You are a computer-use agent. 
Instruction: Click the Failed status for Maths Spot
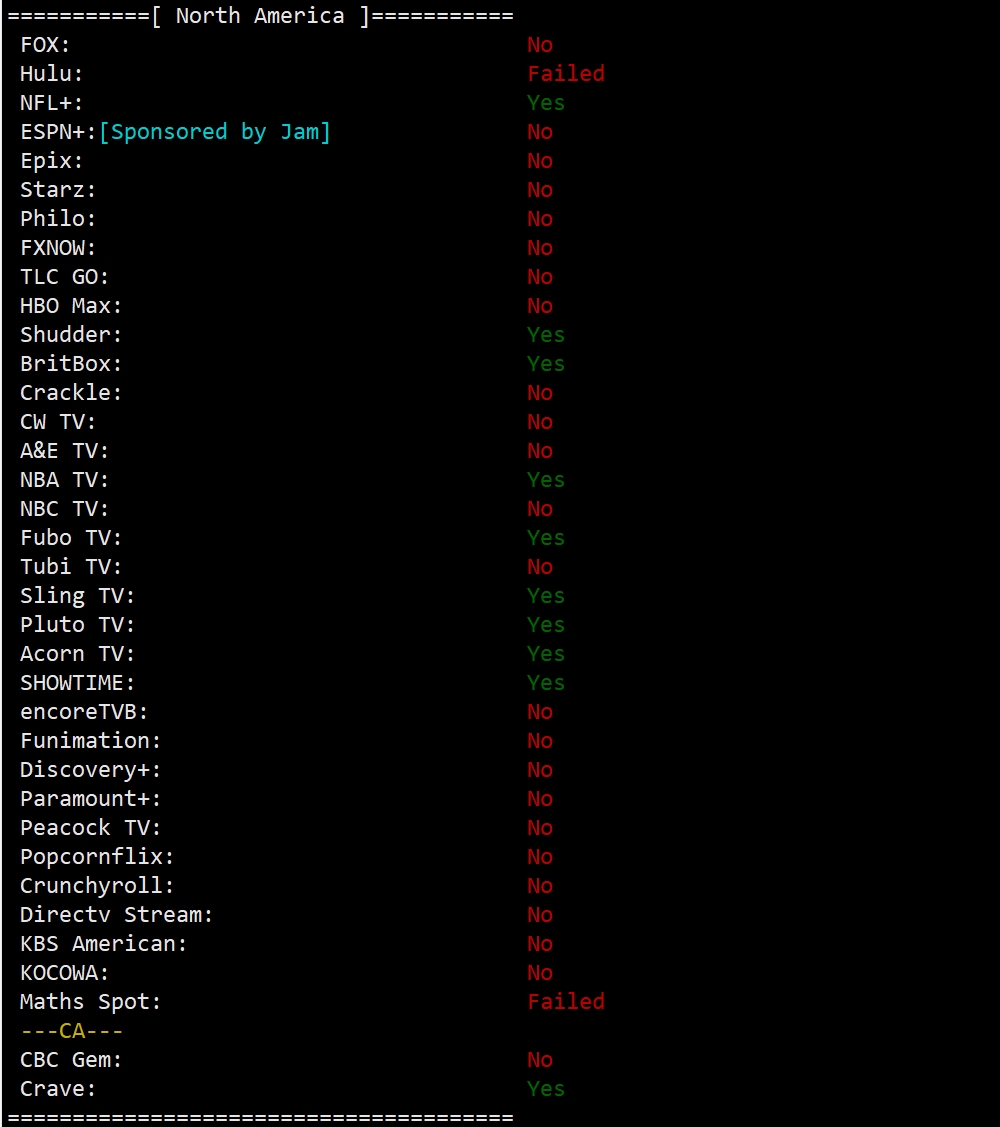click(566, 1002)
